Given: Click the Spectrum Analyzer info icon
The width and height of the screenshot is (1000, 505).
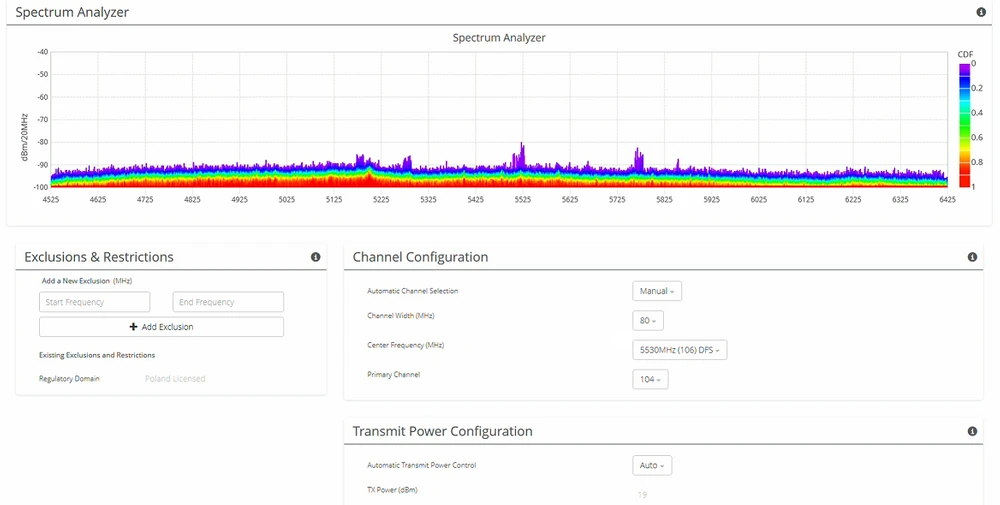Looking at the screenshot, I should click(x=981, y=12).
